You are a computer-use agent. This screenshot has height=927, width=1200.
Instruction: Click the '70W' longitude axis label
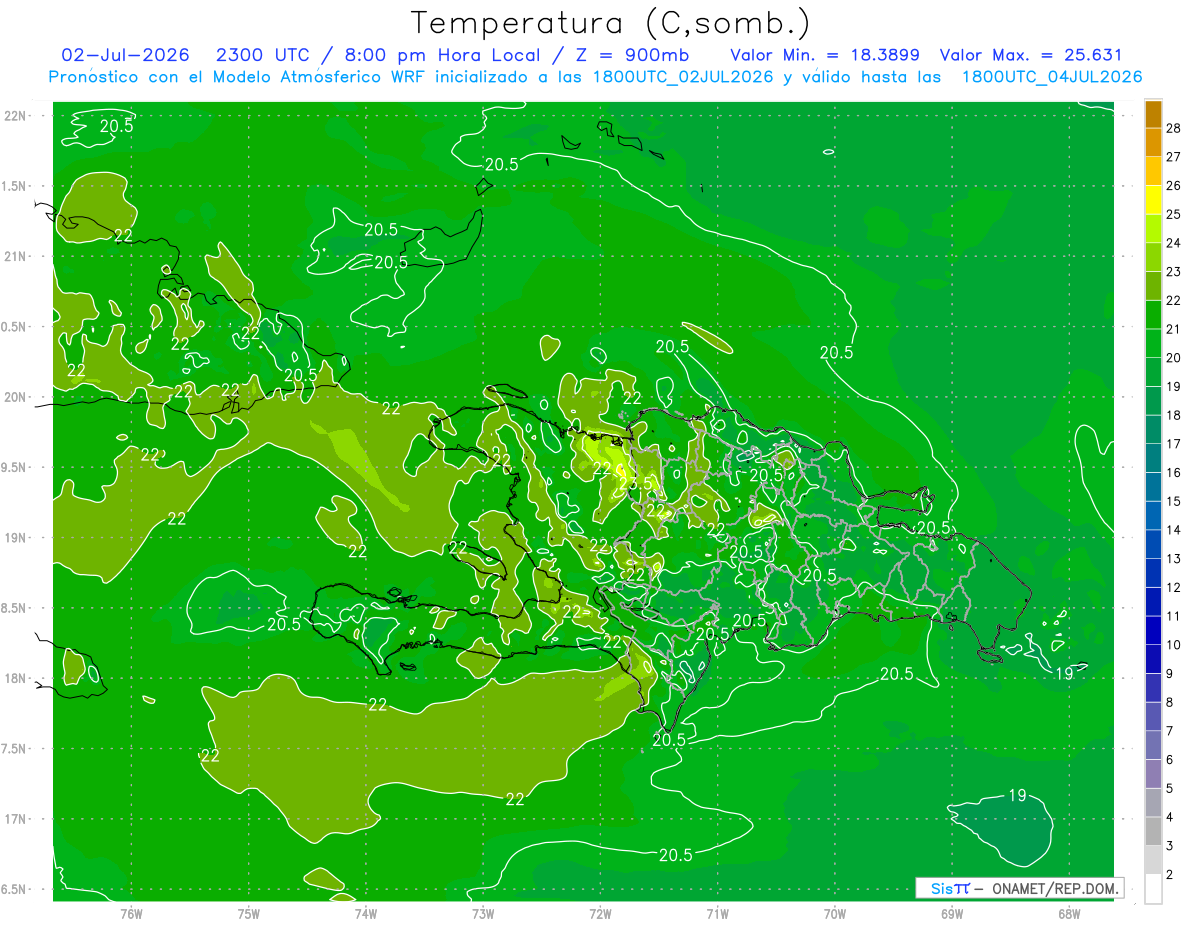pyautogui.click(x=835, y=913)
